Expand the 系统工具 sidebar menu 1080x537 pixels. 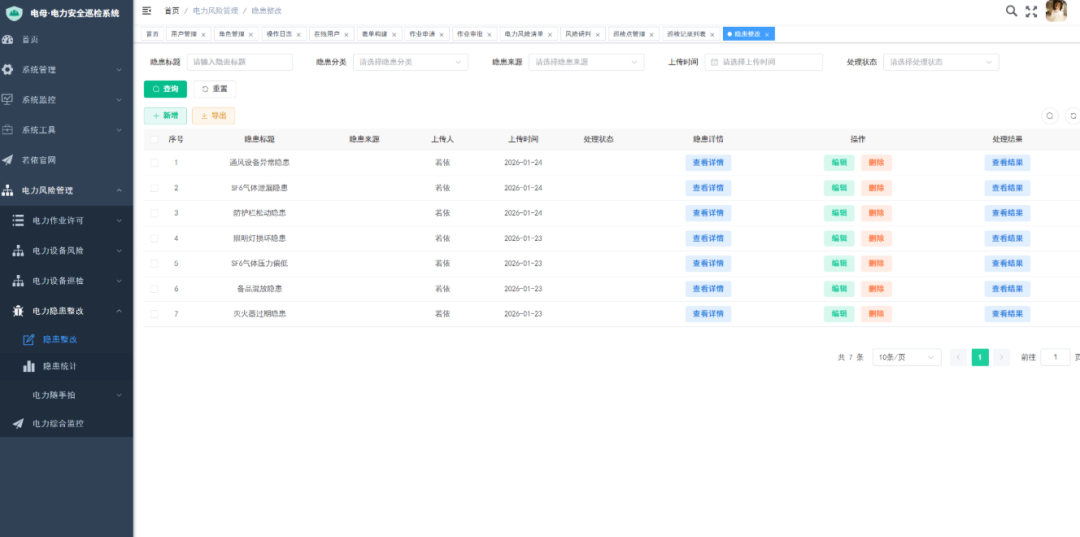click(x=67, y=129)
